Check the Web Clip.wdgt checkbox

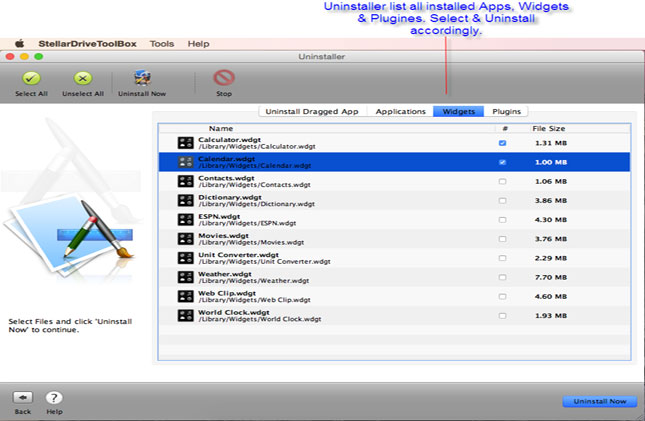(x=502, y=296)
